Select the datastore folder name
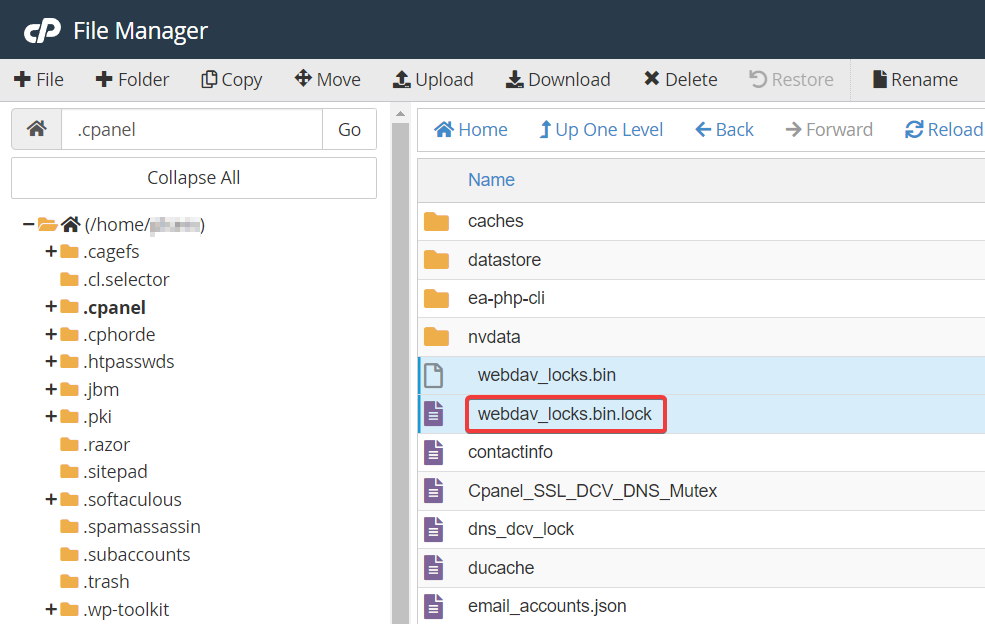985x624 pixels. pyautogui.click(x=504, y=260)
